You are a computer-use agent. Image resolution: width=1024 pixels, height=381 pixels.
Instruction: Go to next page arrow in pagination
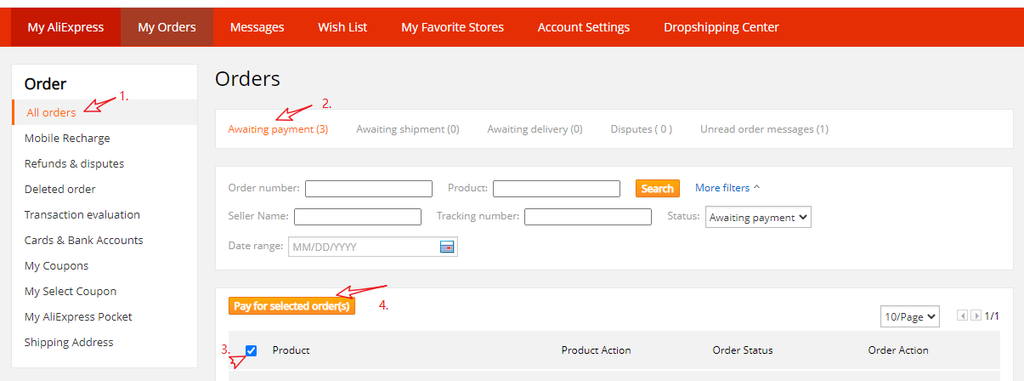click(x=976, y=316)
